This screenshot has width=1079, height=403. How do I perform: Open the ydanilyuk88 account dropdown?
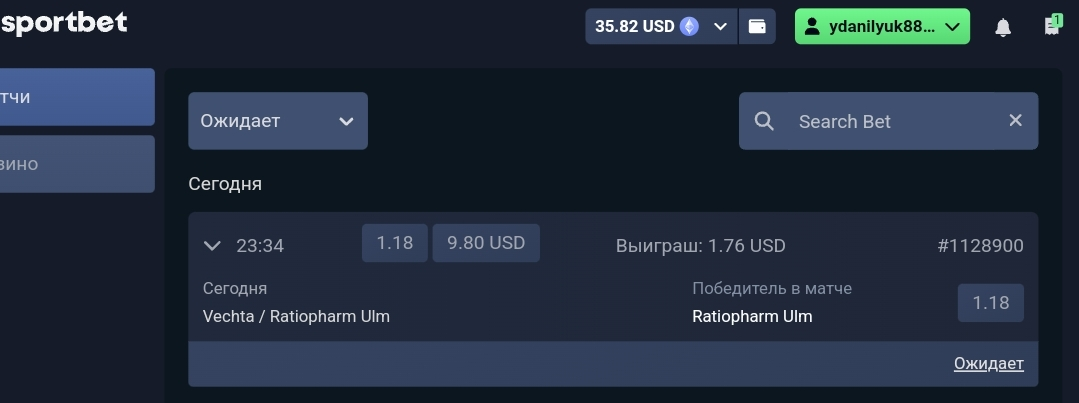click(x=955, y=27)
